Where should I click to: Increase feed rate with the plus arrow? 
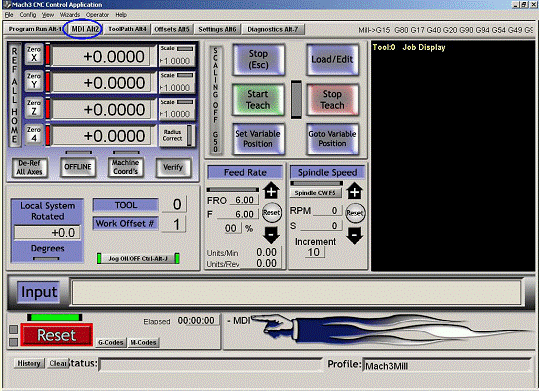[271, 191]
